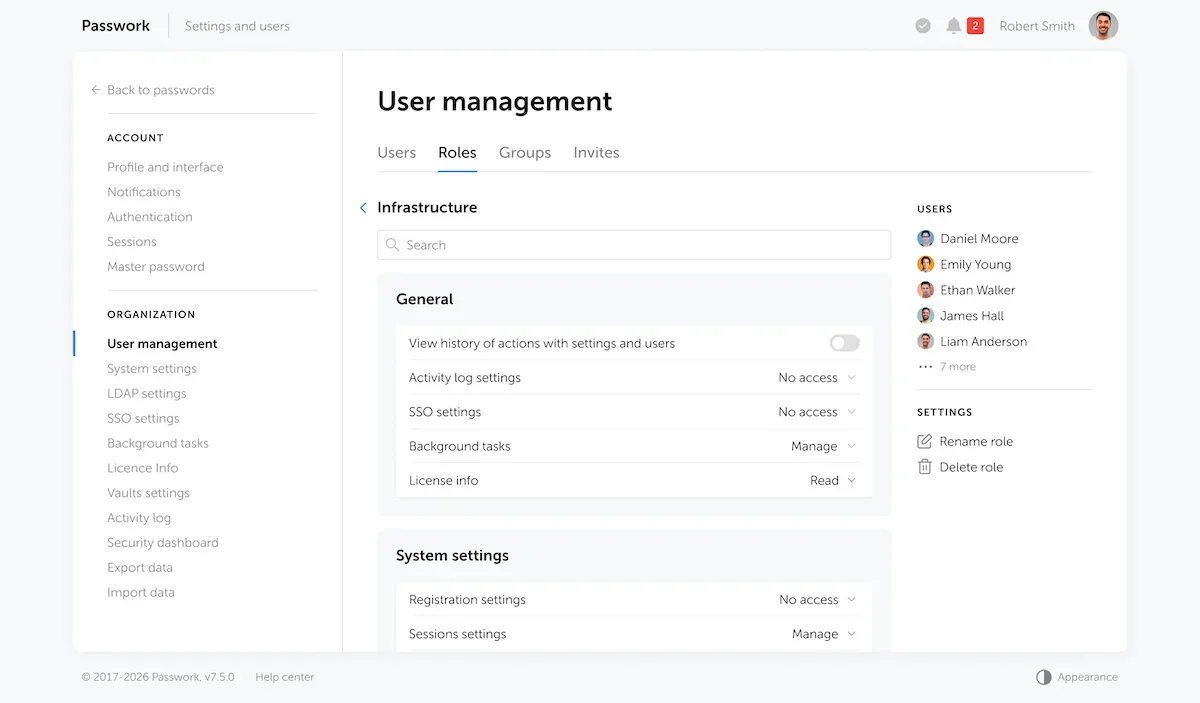This screenshot has height=703, width=1200.
Task: Open Profile and interface settings
Action: tap(165, 167)
